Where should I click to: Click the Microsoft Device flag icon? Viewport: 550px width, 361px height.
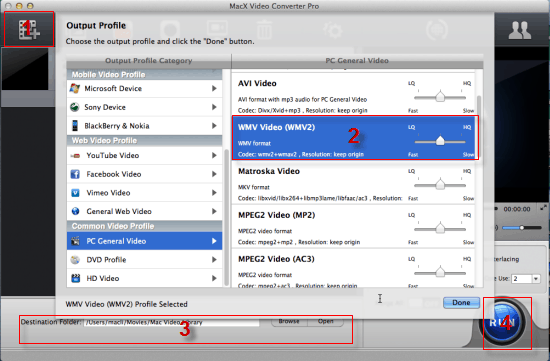click(75, 88)
